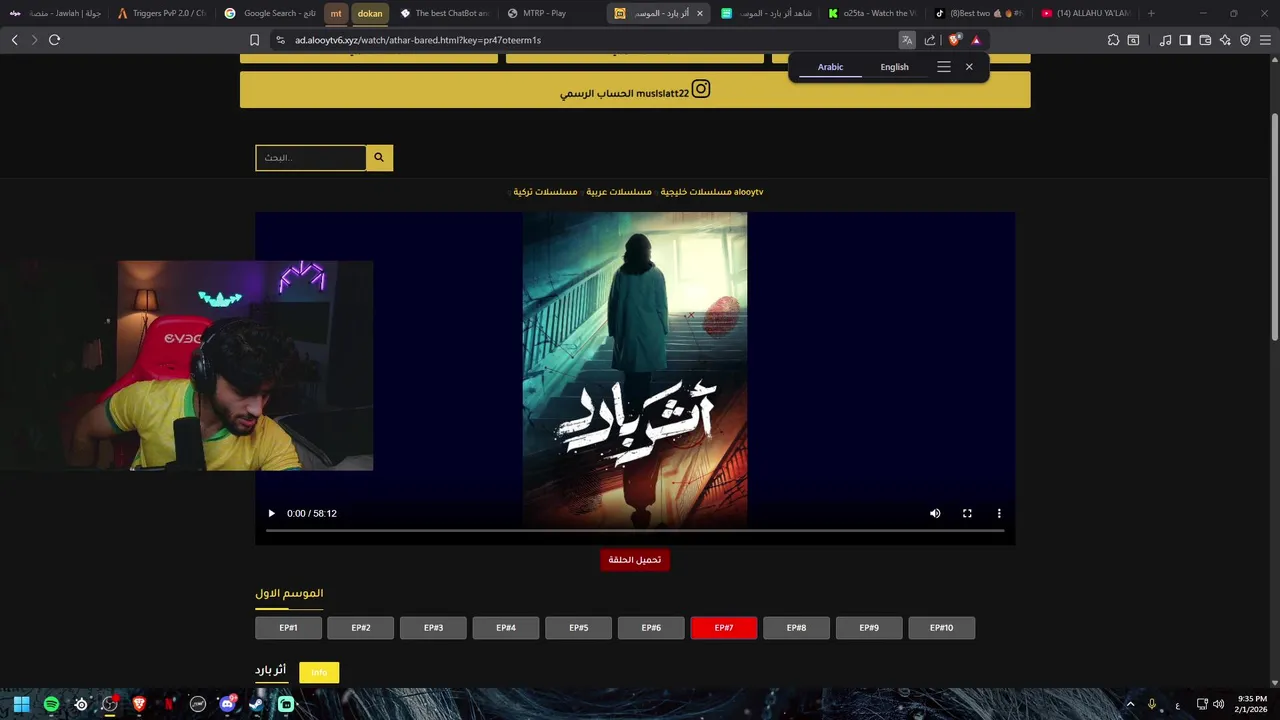Click the yellow info badge
This screenshot has width=1280, height=720.
[x=319, y=672]
